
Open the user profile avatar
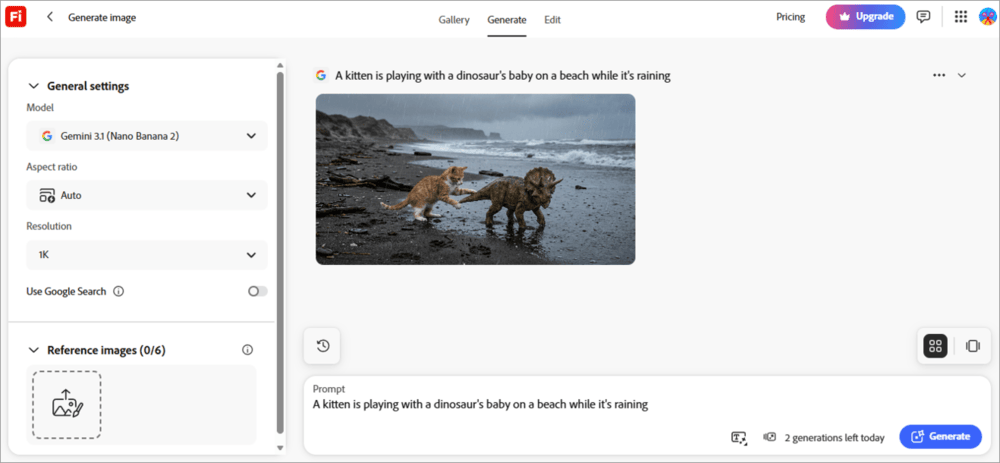pyautogui.click(x=987, y=17)
